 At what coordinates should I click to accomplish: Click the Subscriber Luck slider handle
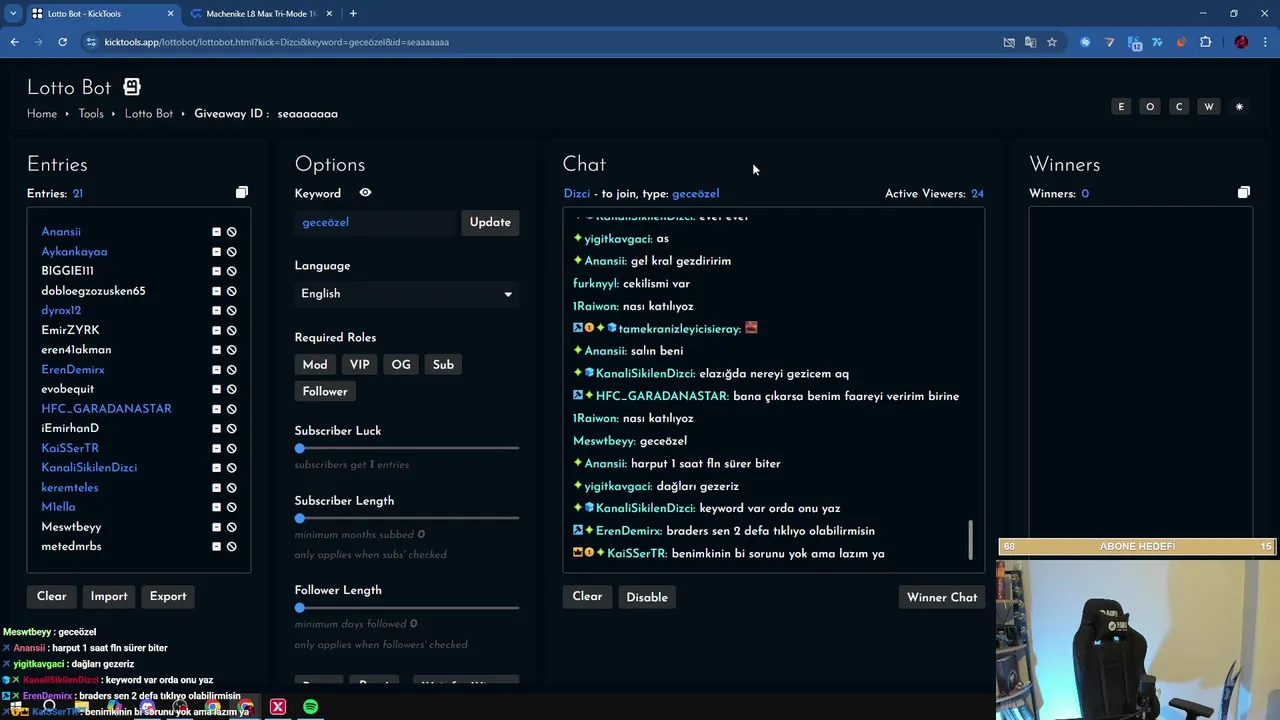(300, 448)
